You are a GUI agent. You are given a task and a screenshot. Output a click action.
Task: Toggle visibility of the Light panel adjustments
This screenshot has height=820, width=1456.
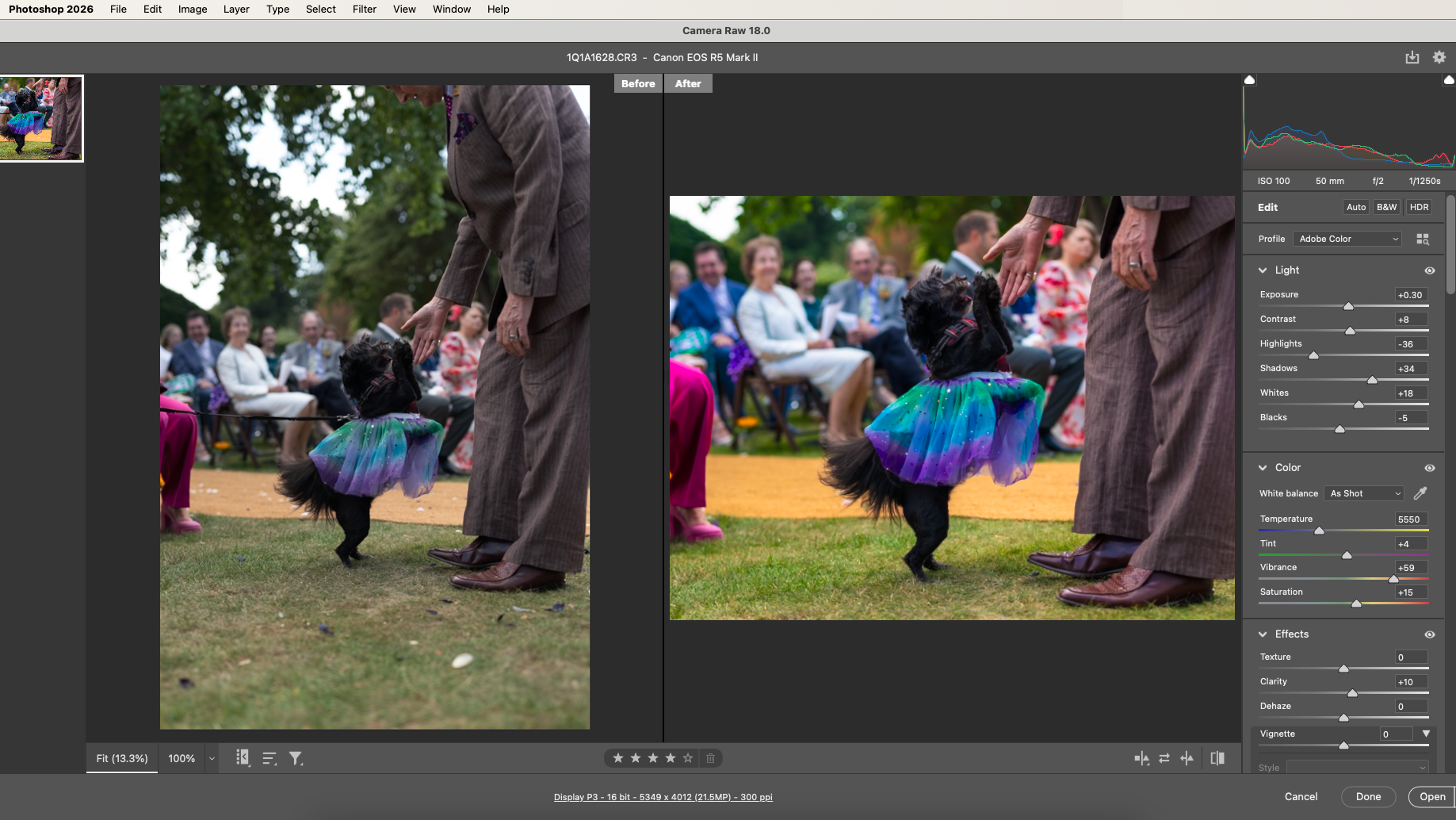click(x=1430, y=270)
